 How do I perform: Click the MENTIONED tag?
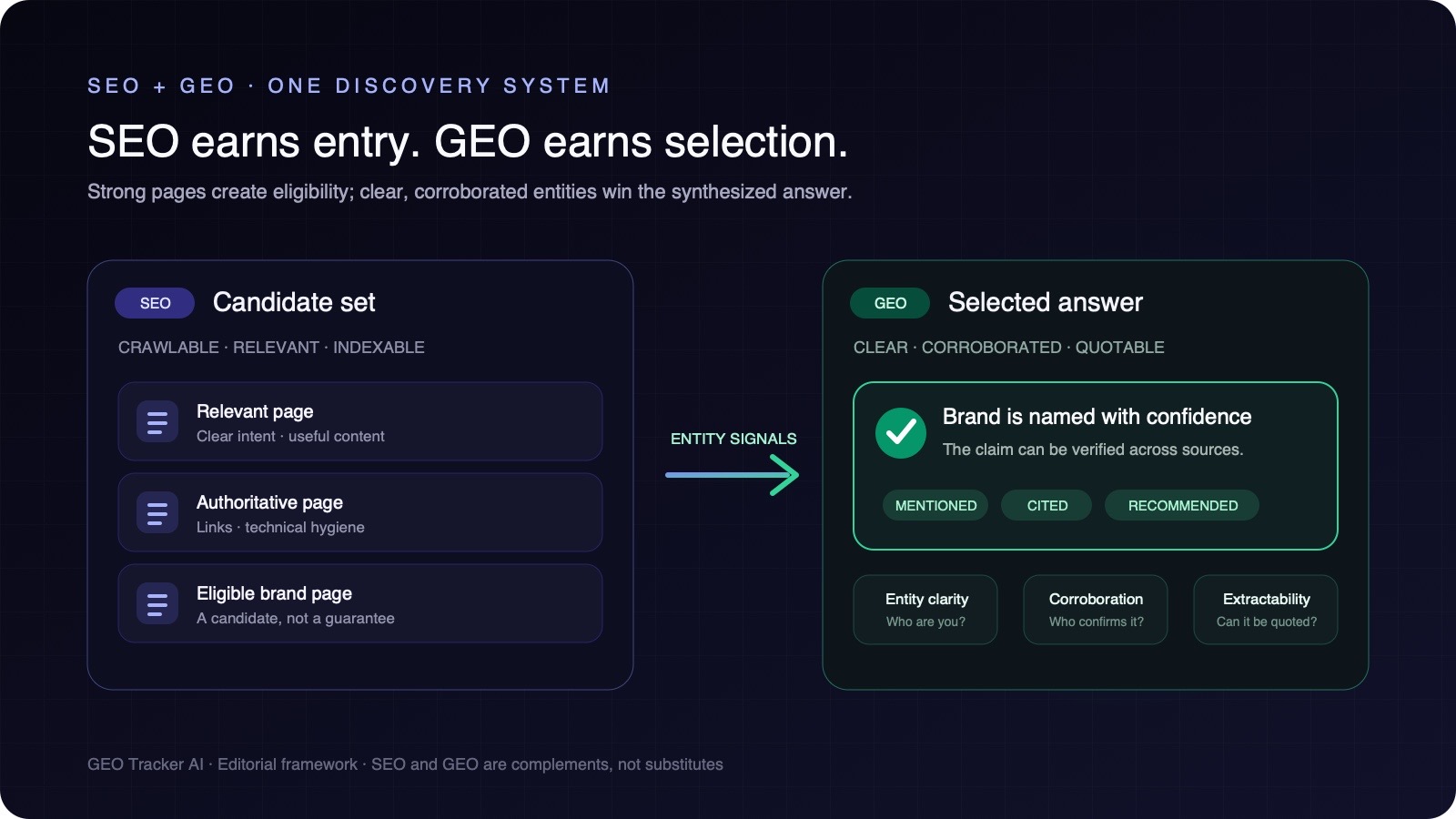935,505
